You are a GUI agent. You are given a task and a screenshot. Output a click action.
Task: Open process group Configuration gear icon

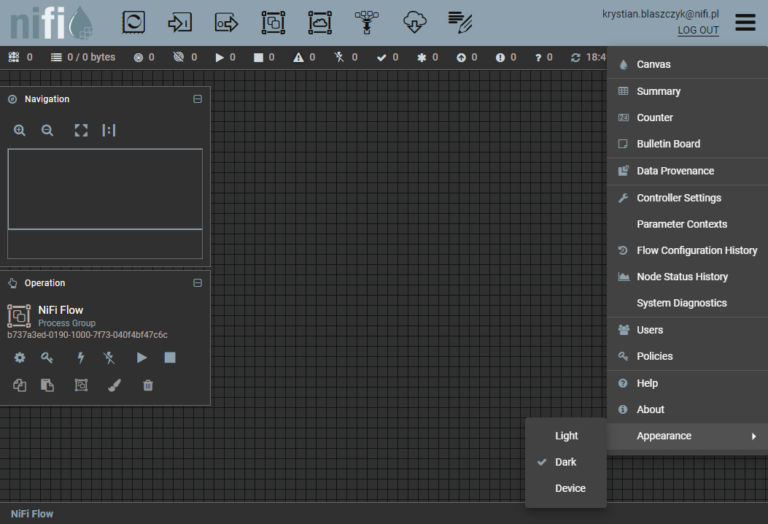20,357
